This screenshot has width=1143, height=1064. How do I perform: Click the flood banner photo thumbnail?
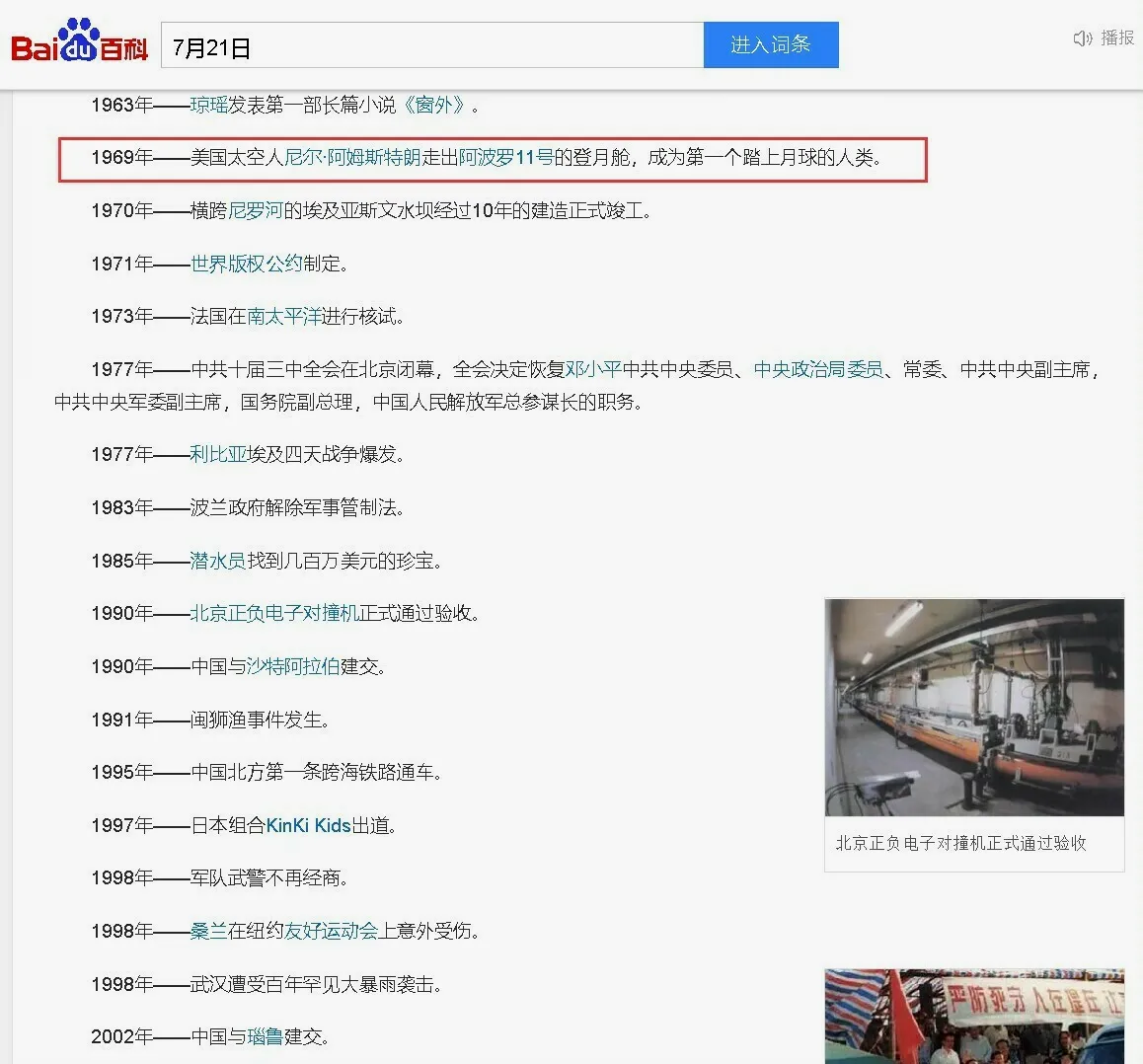pyautogui.click(x=974, y=1016)
